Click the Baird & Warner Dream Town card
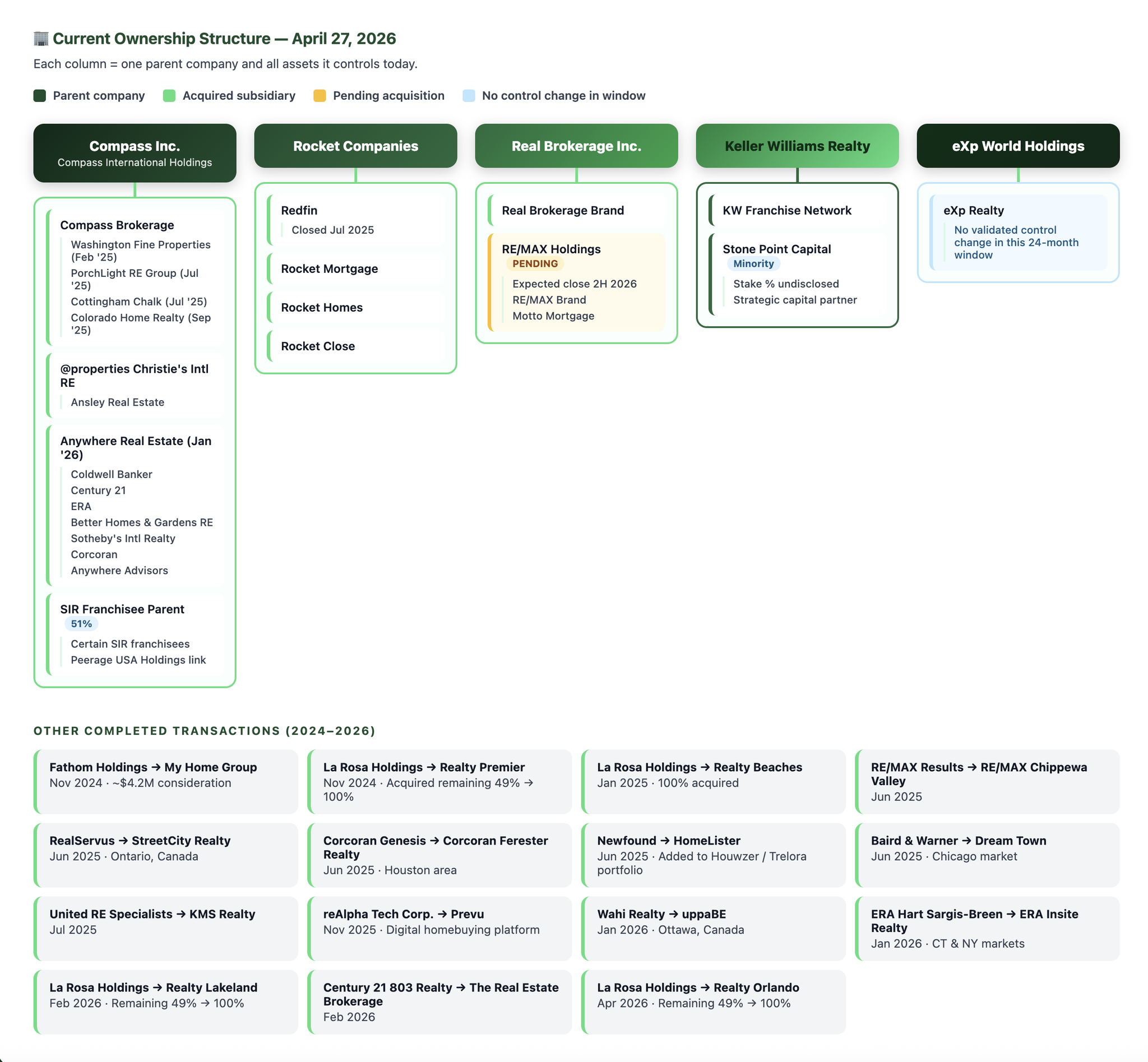1148x1062 pixels. pyautogui.click(x=987, y=855)
